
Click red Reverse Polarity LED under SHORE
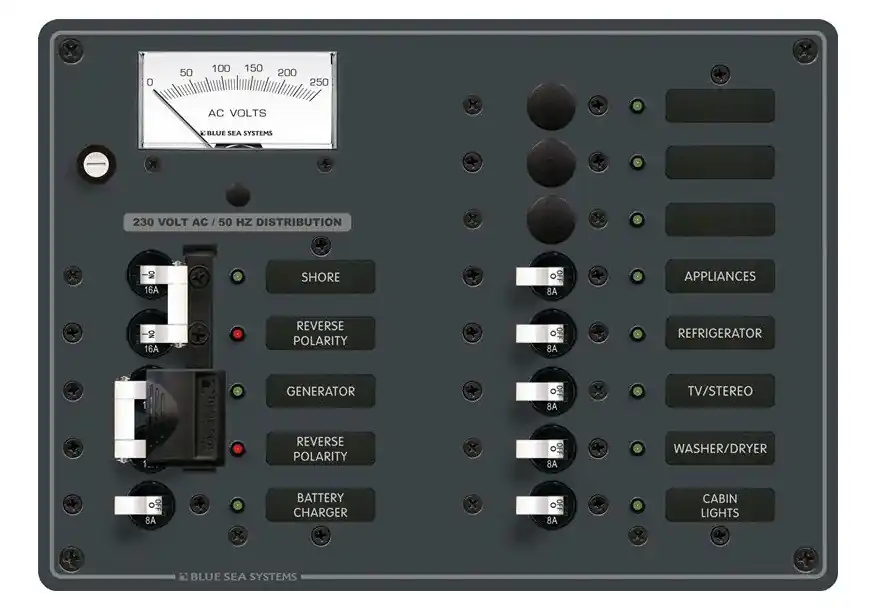(x=238, y=334)
